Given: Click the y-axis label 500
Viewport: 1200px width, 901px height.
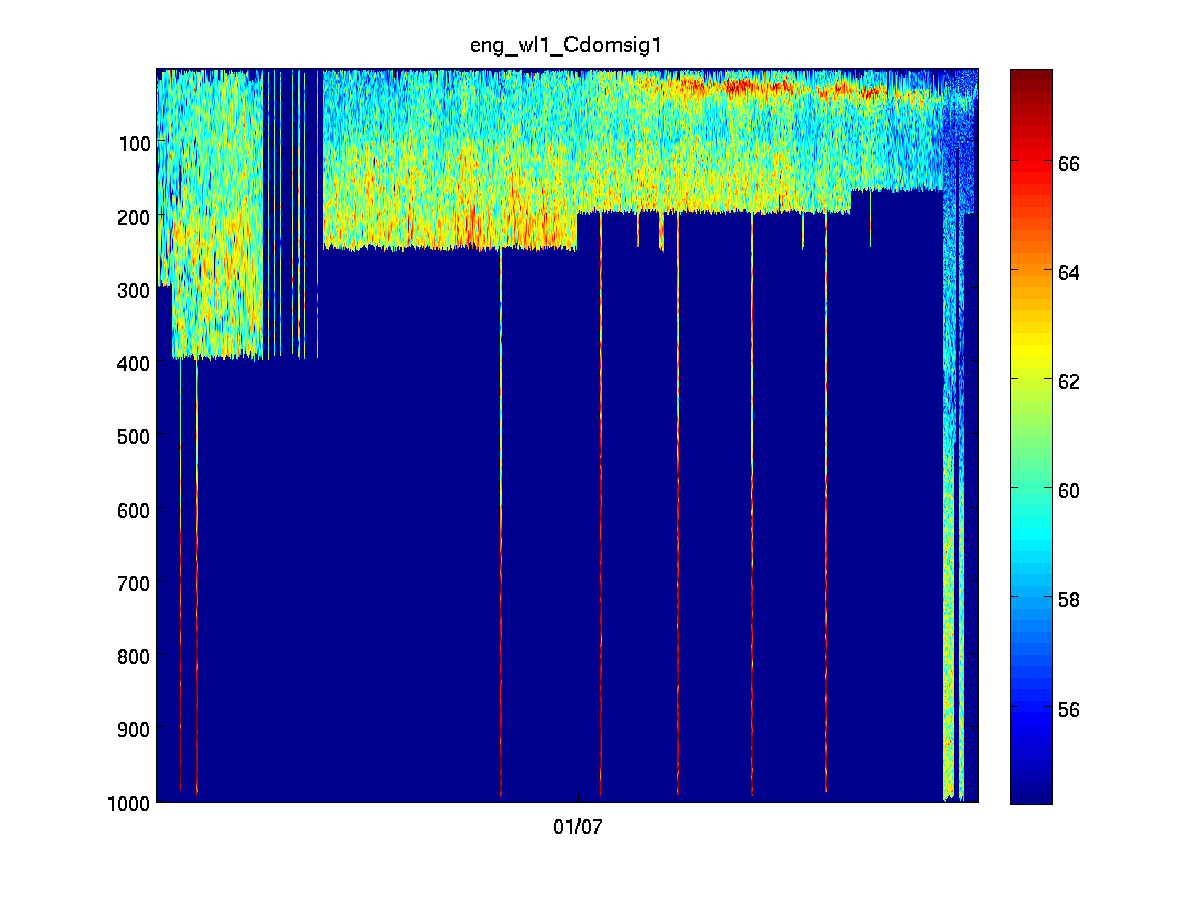Looking at the screenshot, I should point(132,437).
